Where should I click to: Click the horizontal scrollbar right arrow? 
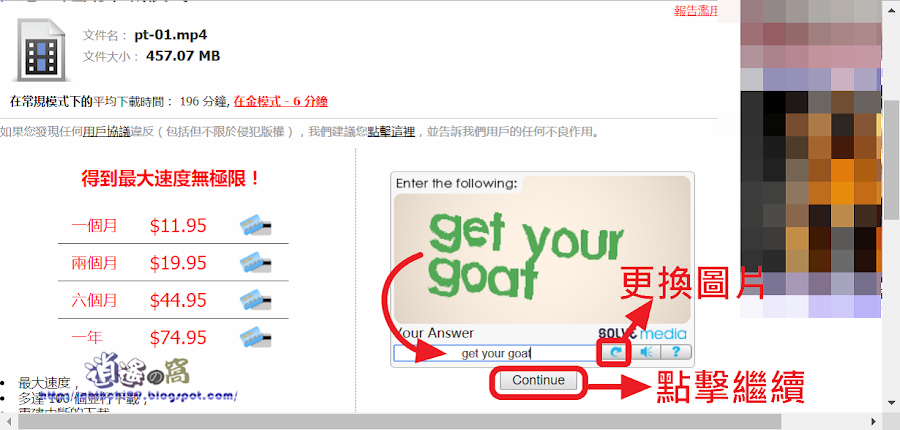coord(874,422)
